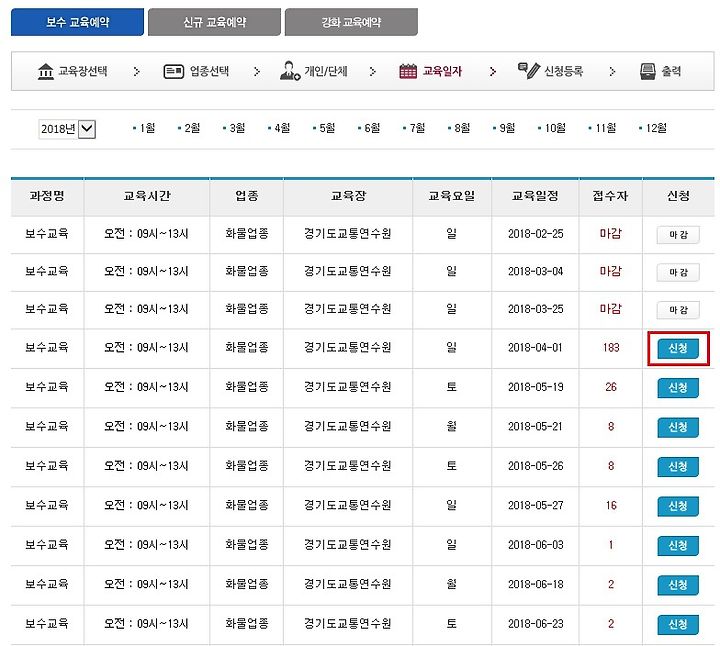Image resolution: width=720 pixels, height=646 pixels.
Task: Click the person icon beside 개인/단체
Action: [290, 71]
